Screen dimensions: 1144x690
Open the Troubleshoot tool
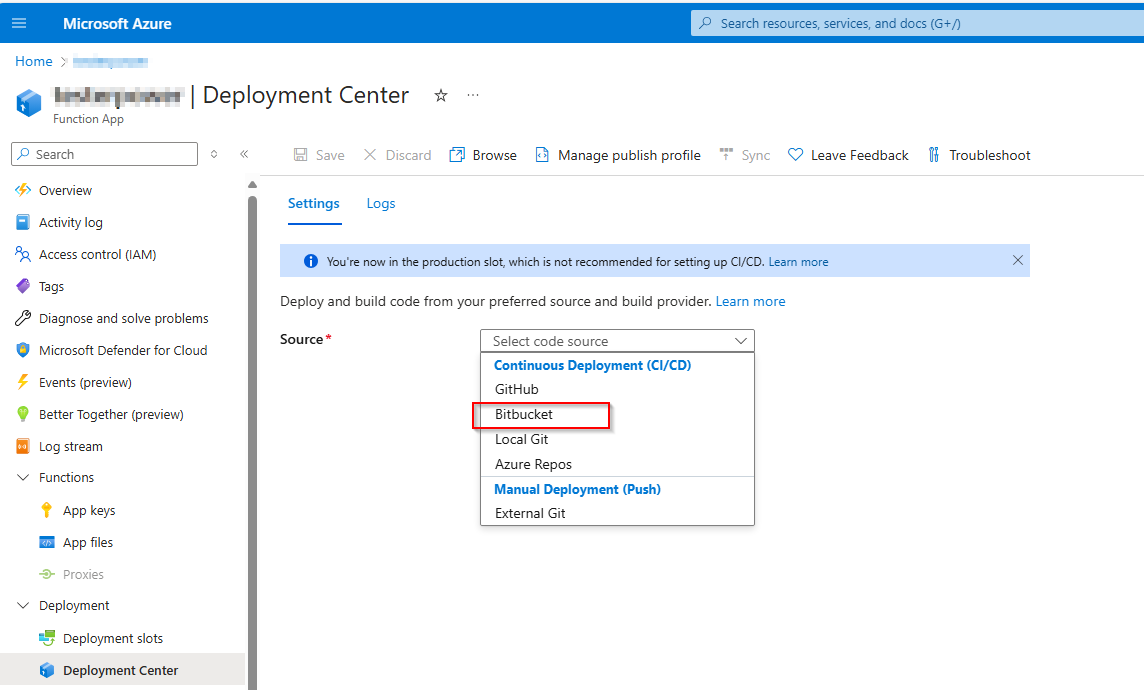(x=979, y=155)
